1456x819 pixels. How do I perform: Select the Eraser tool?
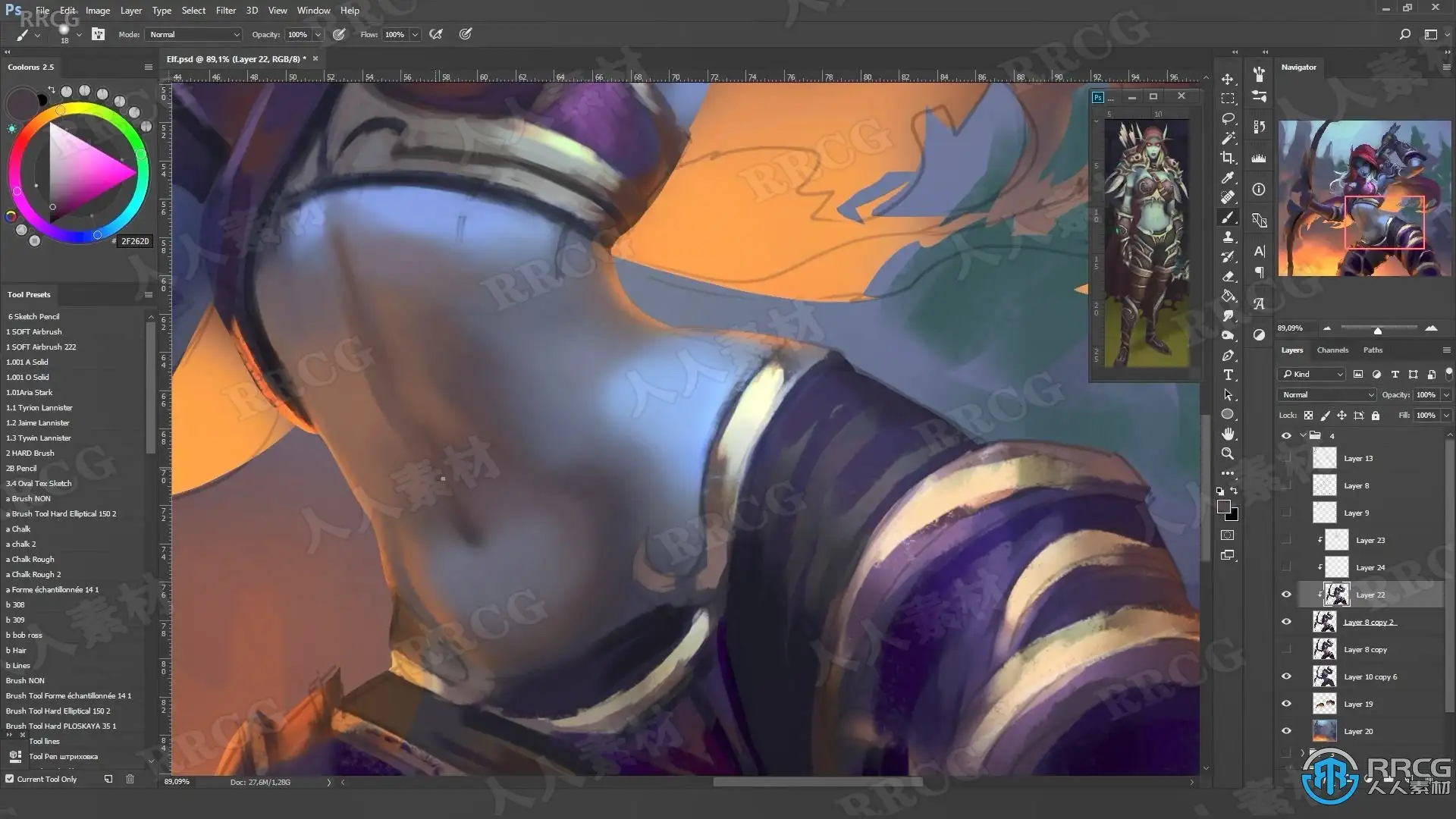[1228, 277]
